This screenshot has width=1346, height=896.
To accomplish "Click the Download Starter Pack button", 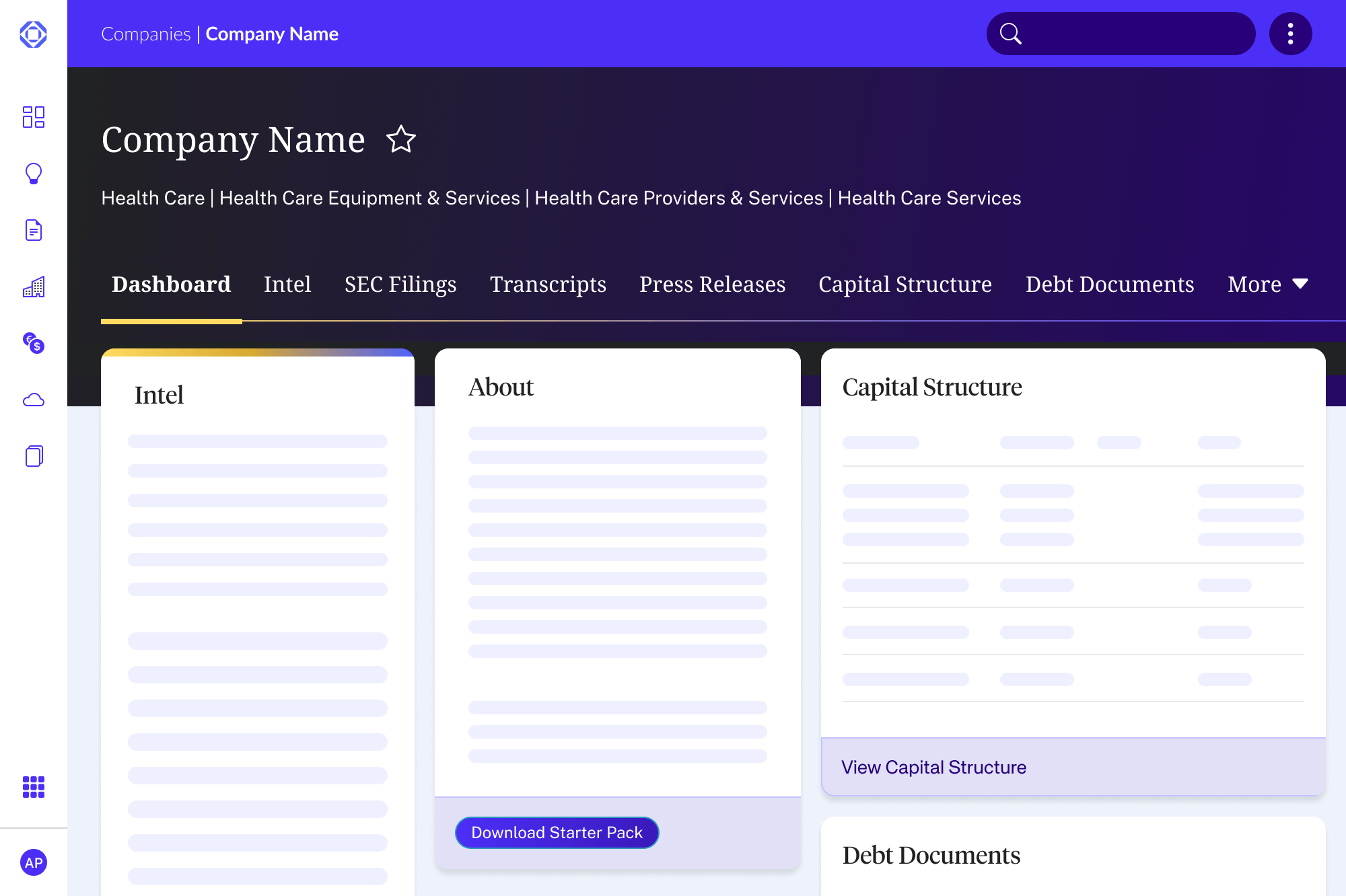I will click(557, 833).
